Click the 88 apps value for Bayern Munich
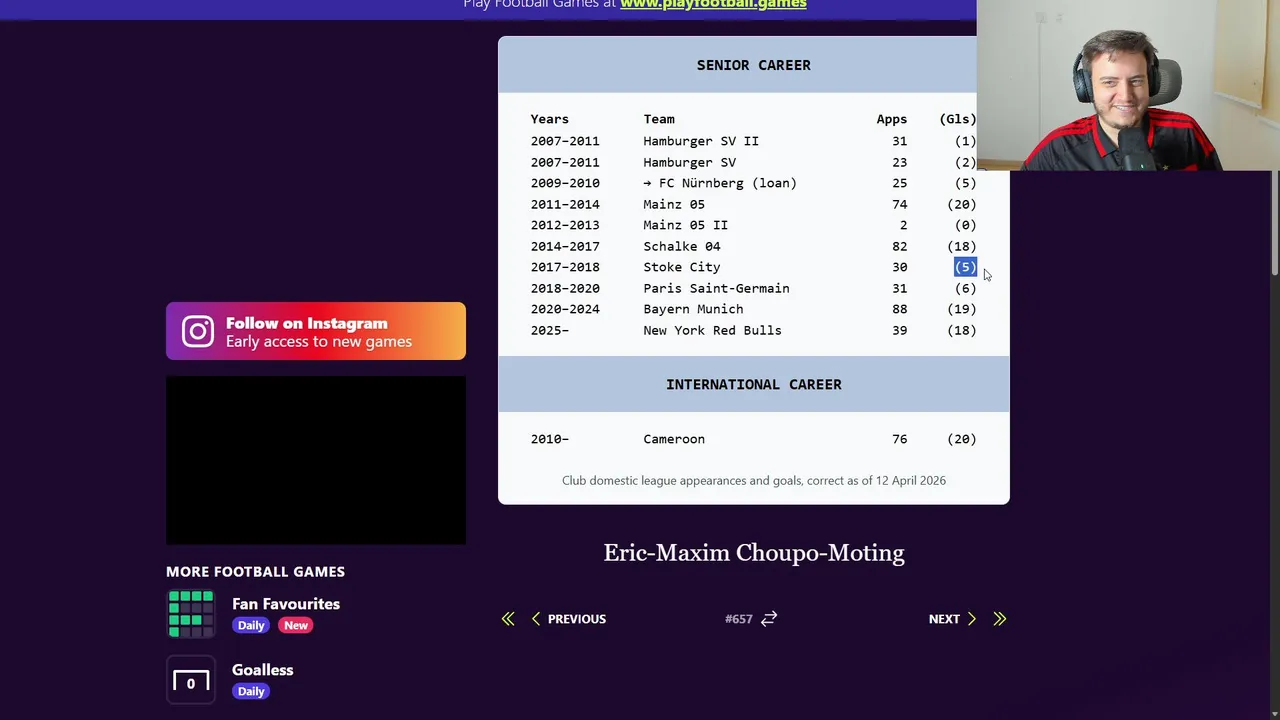1280x720 pixels. click(900, 309)
